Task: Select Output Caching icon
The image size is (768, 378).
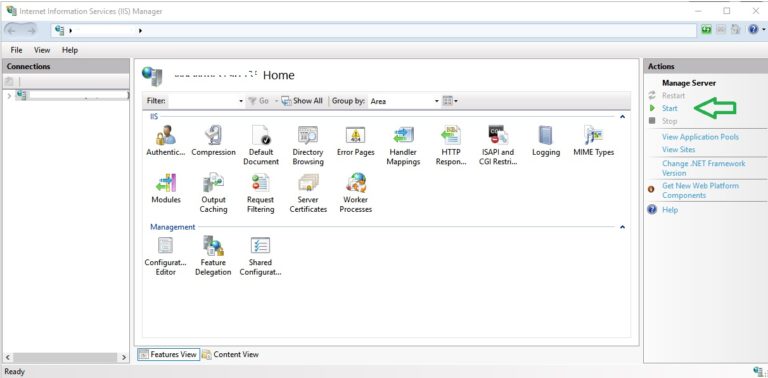Action: [214, 193]
